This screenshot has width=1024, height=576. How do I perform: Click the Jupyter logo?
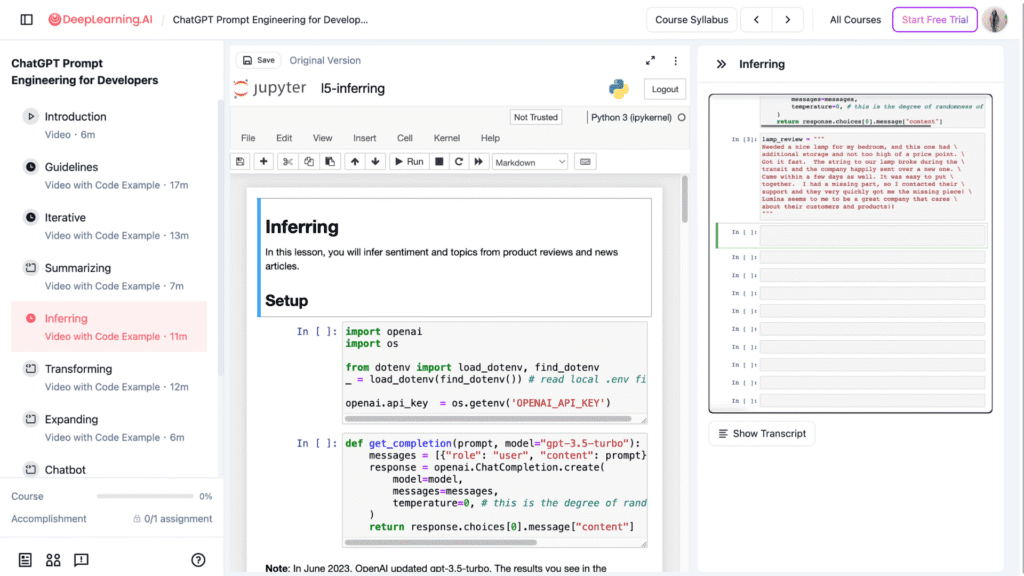click(x=270, y=88)
